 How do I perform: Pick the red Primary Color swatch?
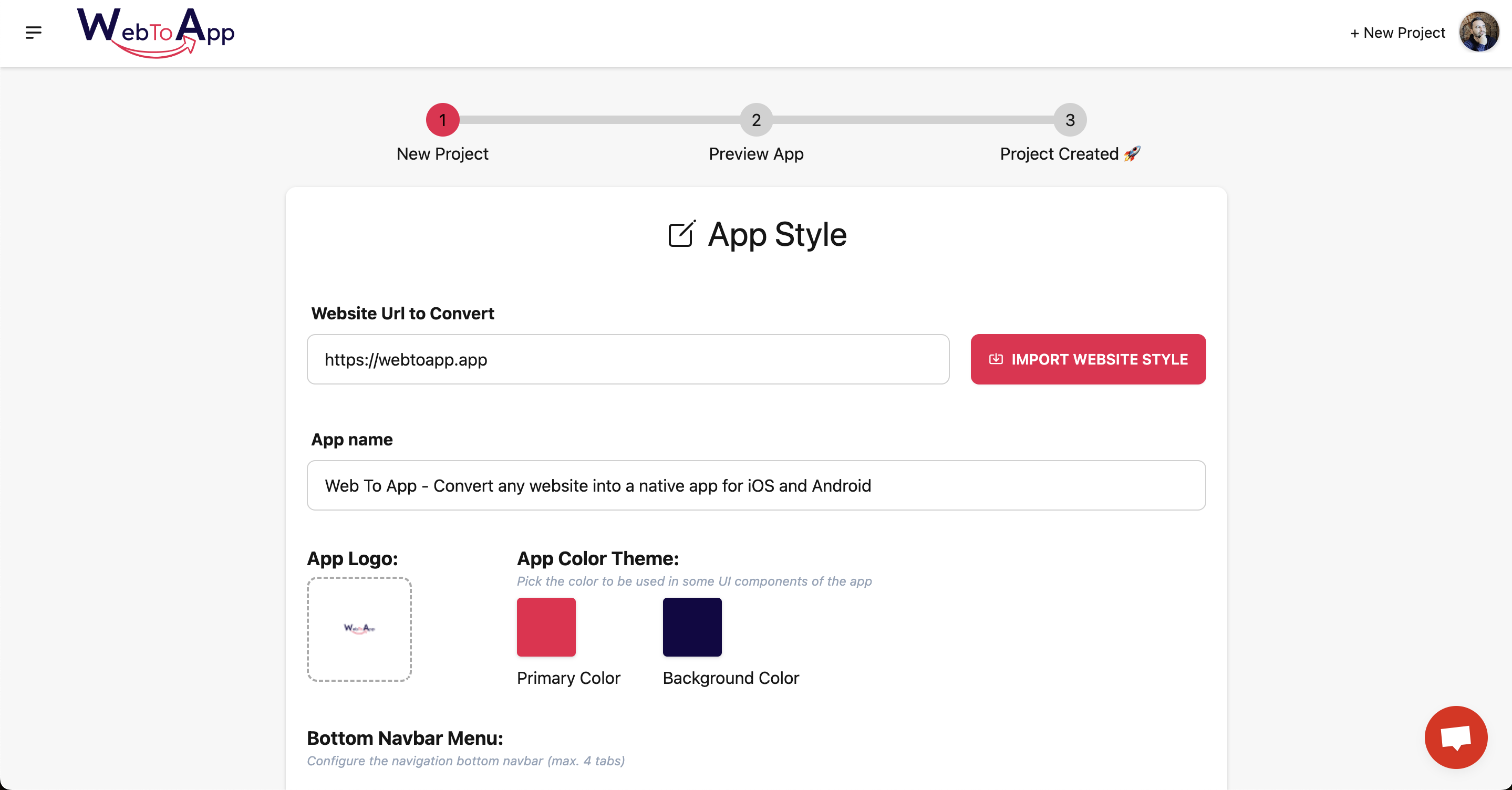546,627
